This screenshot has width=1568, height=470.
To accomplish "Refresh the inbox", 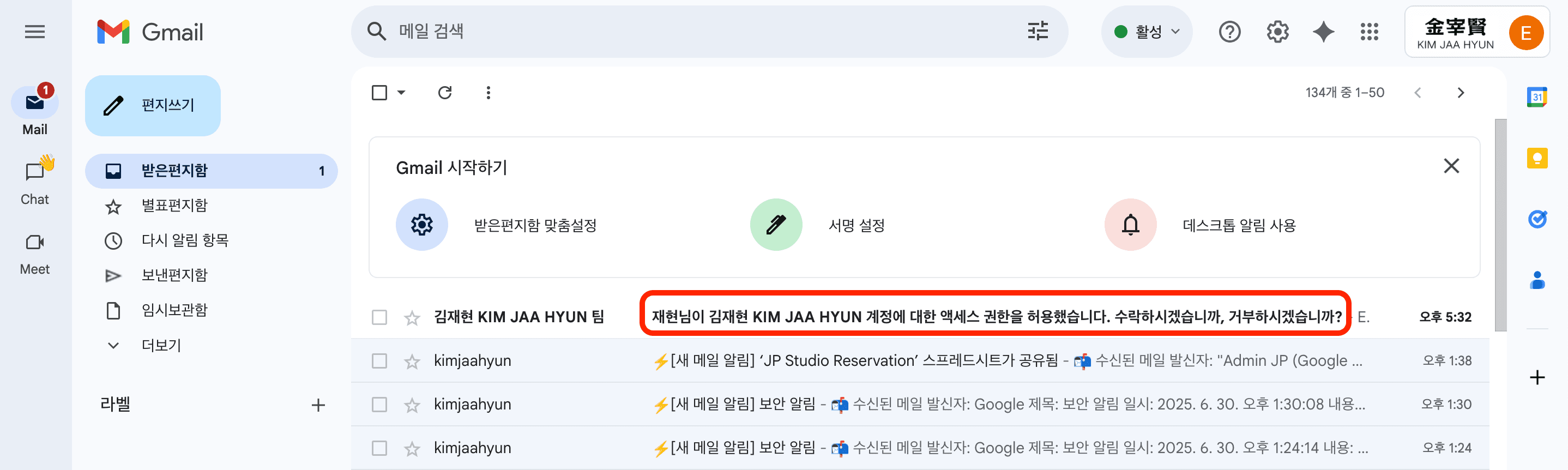I will pyautogui.click(x=445, y=93).
